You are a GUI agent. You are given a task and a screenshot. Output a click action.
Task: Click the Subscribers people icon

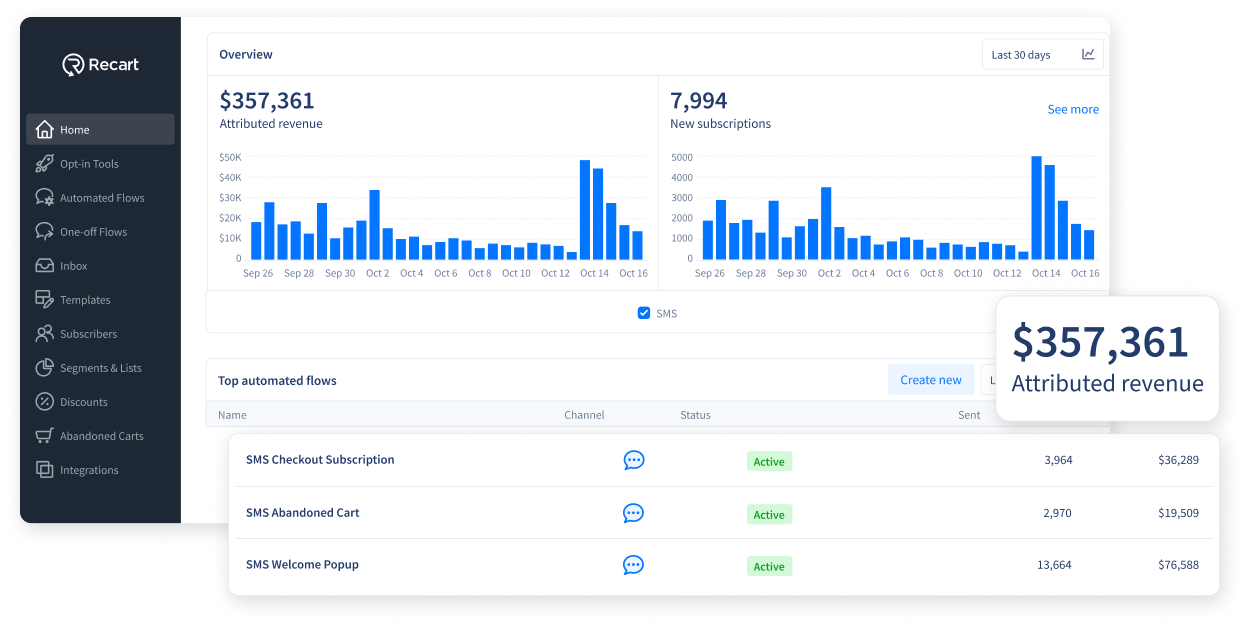coord(44,333)
